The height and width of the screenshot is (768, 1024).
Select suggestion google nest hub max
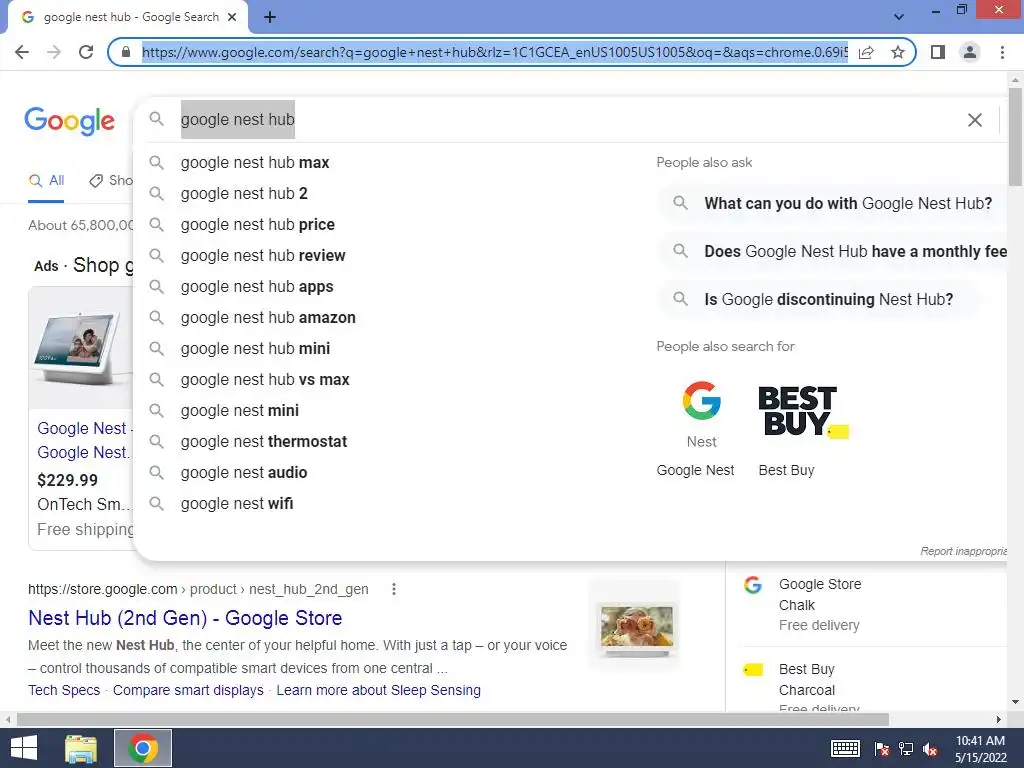(255, 163)
